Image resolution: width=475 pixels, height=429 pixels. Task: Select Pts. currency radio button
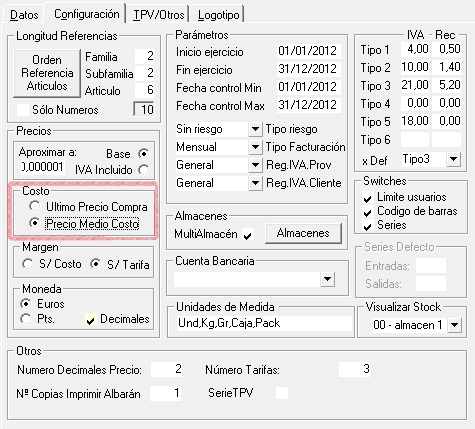tap(25, 319)
